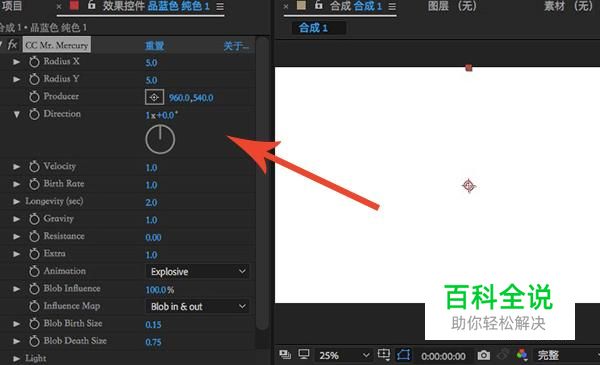The width and height of the screenshot is (600, 365).
Task: Open the Animation Explosive dropdown
Action: click(x=197, y=272)
